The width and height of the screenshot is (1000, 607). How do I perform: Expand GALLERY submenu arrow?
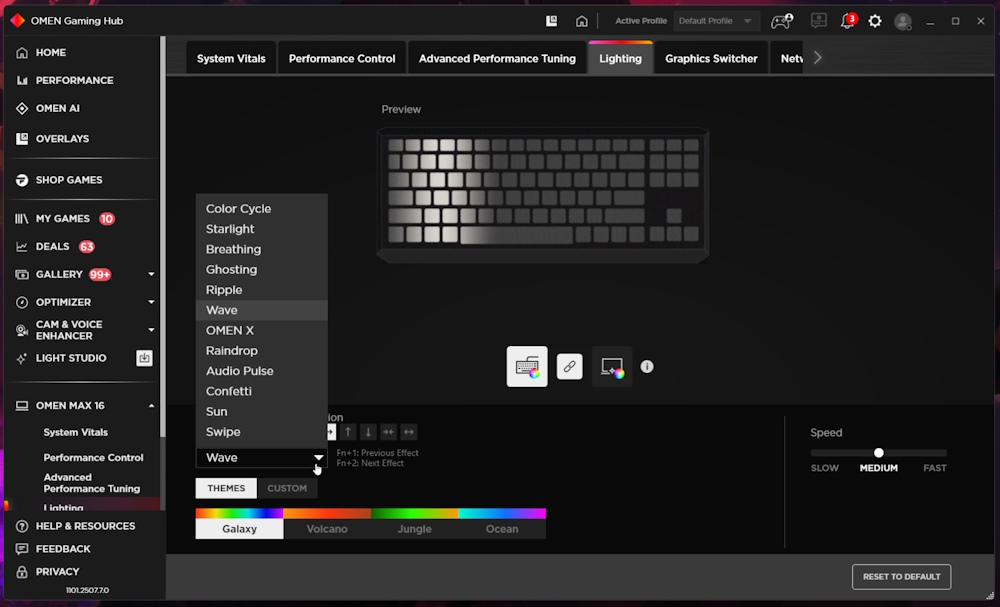point(151,274)
